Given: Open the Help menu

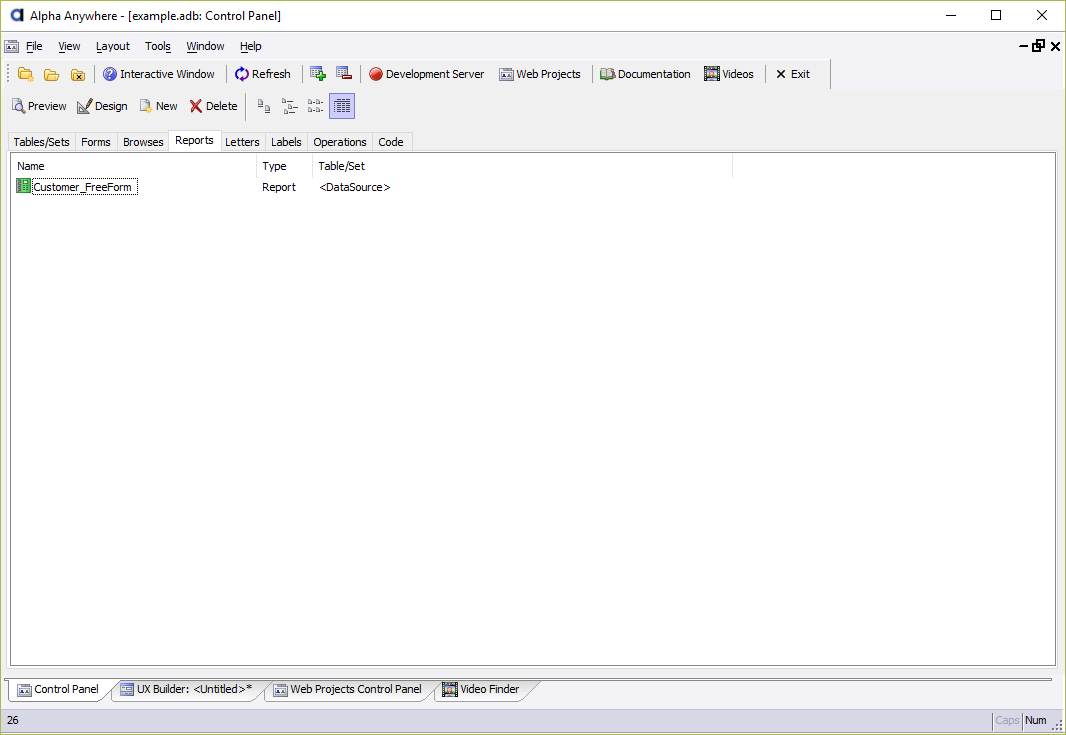Looking at the screenshot, I should [251, 46].
